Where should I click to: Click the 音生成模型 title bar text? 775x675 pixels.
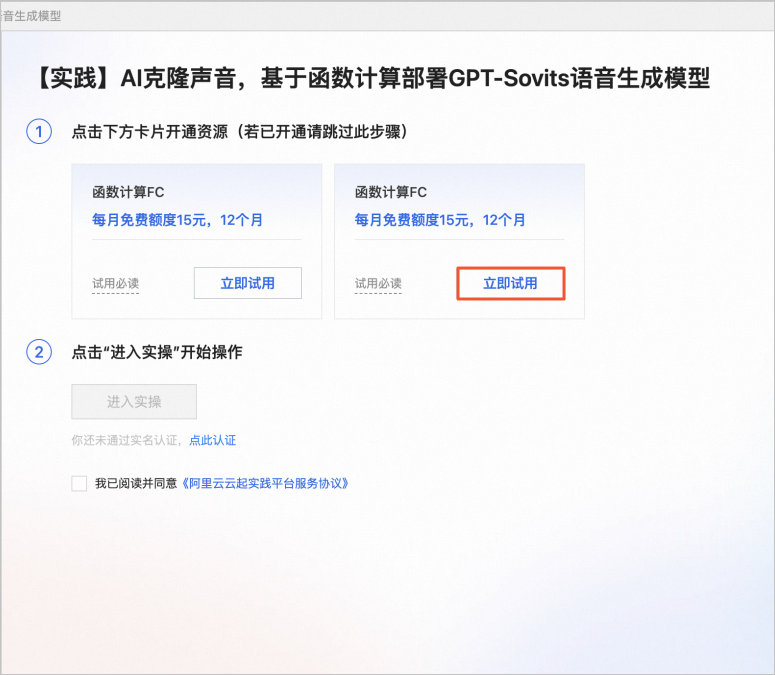click(32, 16)
